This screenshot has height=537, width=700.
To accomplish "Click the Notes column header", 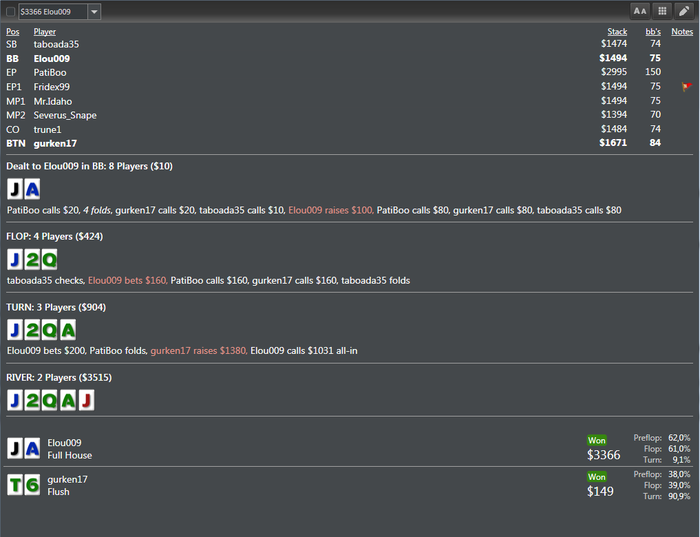I will 682,32.
